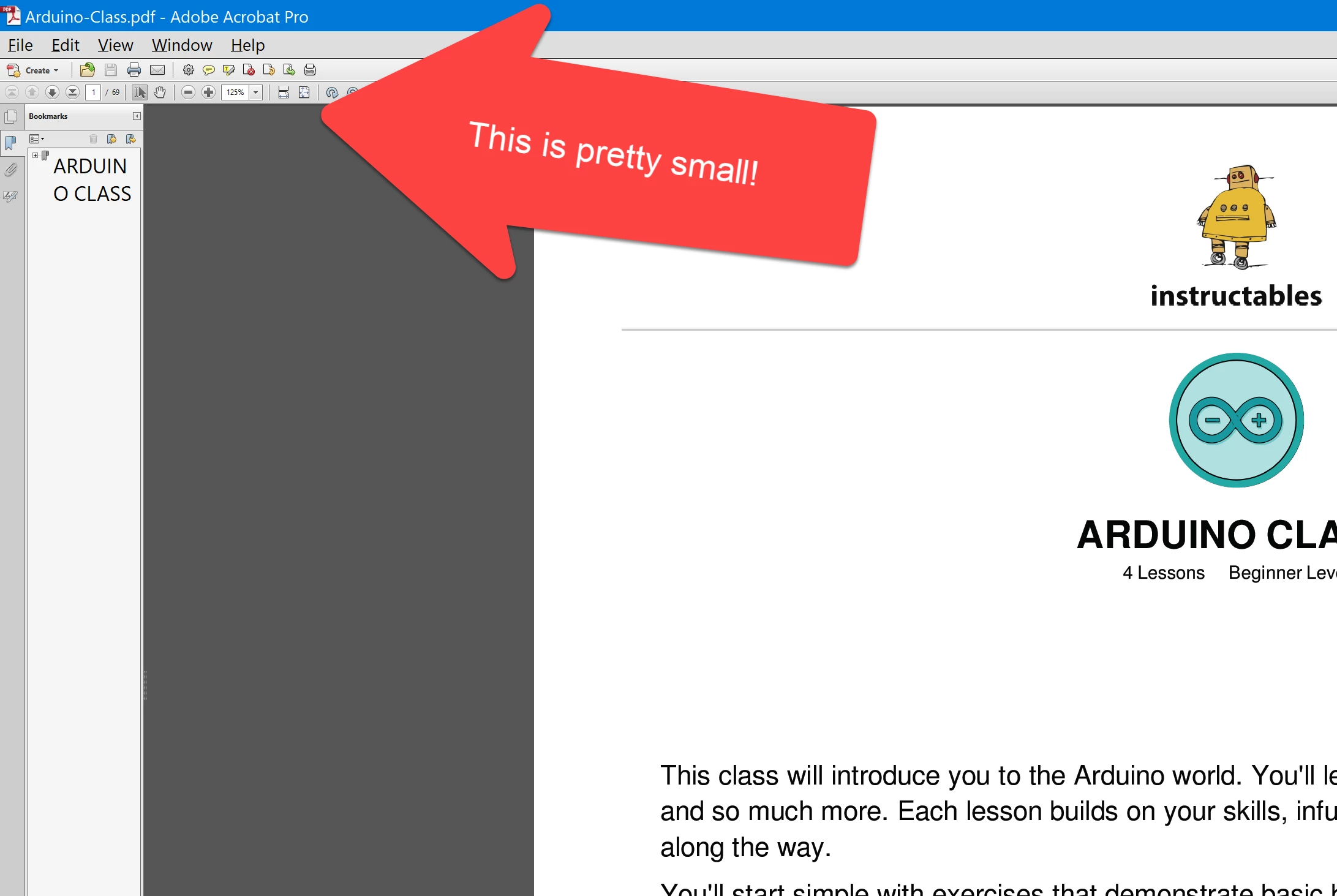Add a sticky note comment

pyautogui.click(x=208, y=70)
